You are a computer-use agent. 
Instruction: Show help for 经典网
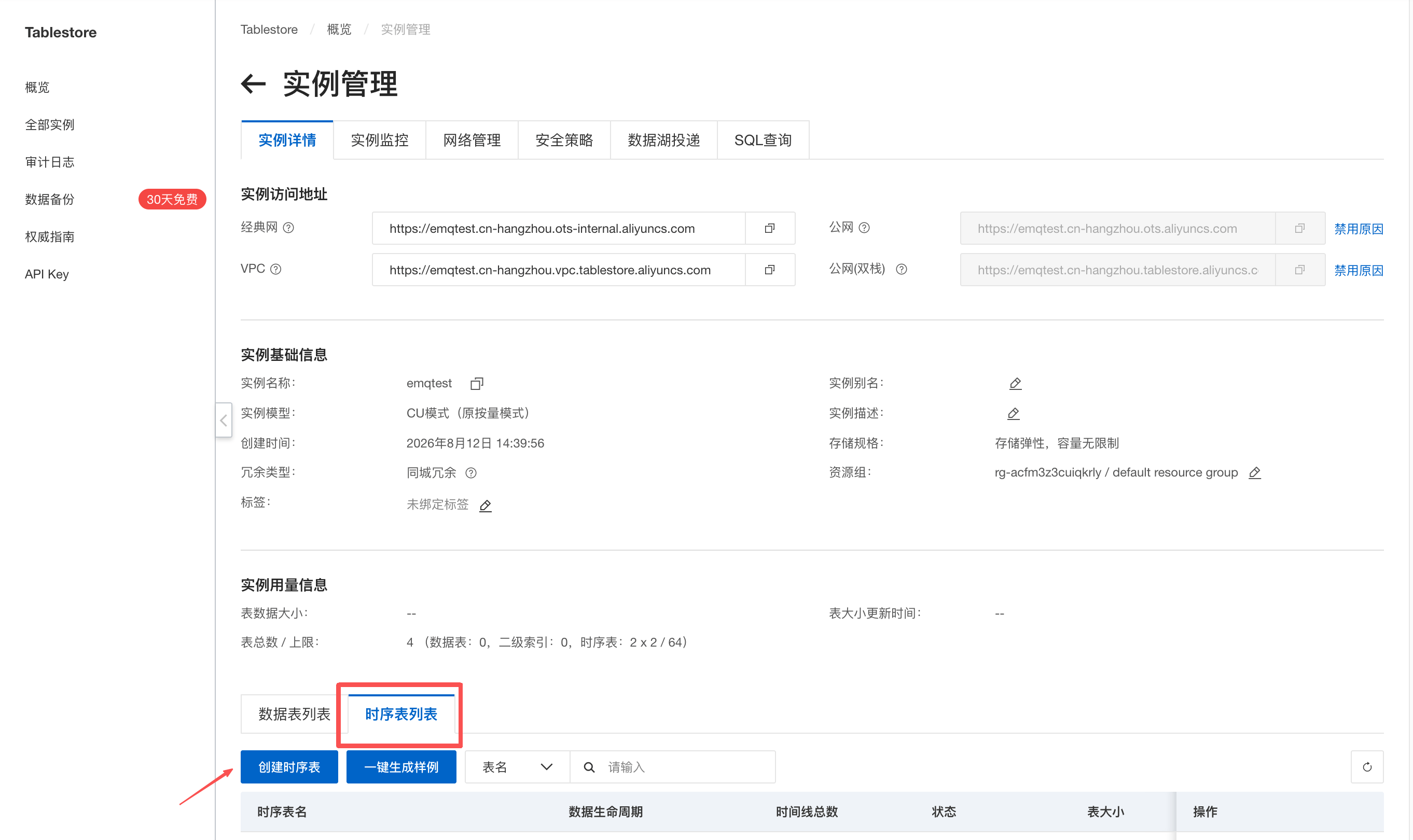point(288,228)
